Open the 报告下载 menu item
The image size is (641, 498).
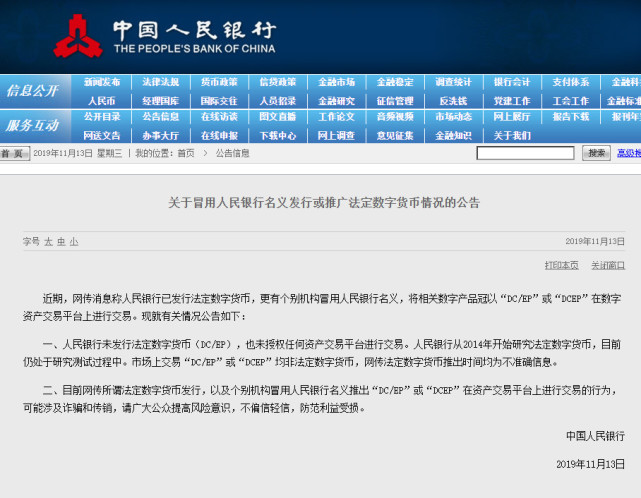click(x=571, y=117)
